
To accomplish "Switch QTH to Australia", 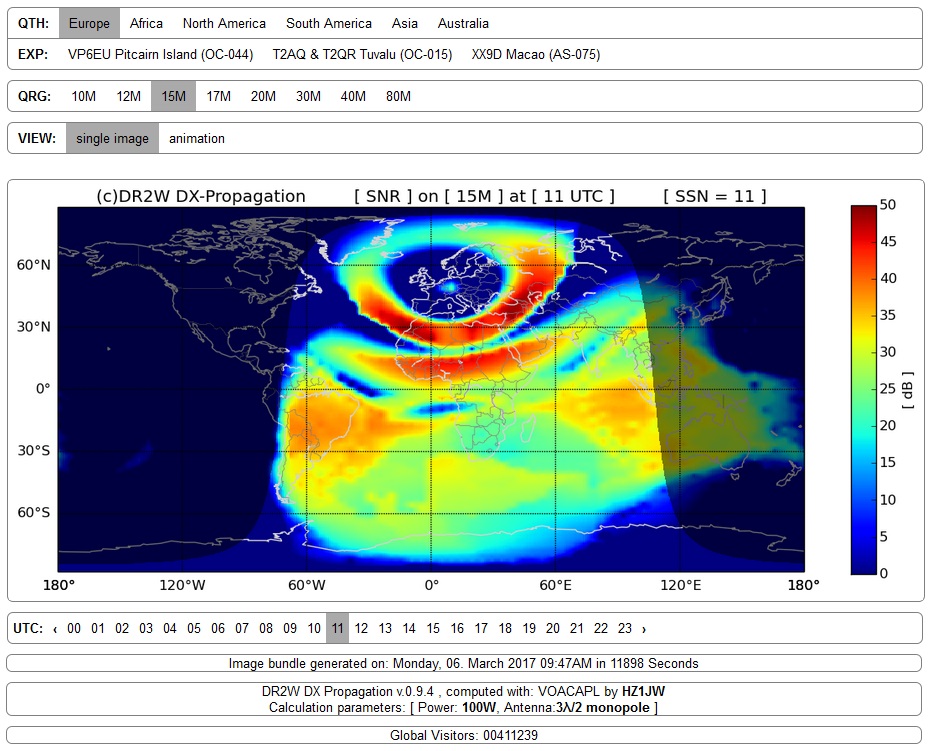I will click(464, 23).
